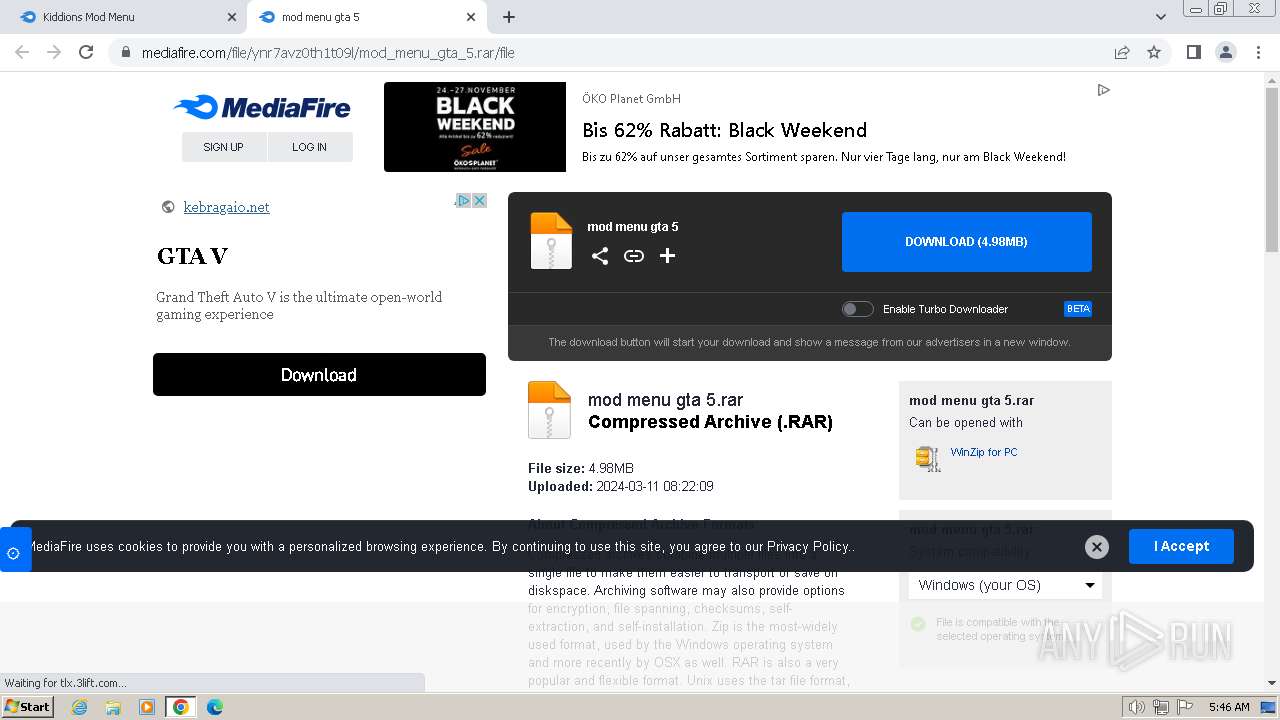This screenshot has width=1280, height=720.
Task: Click the Uploaded: 2024-03-11 08:22:09 text
Action: click(x=621, y=486)
